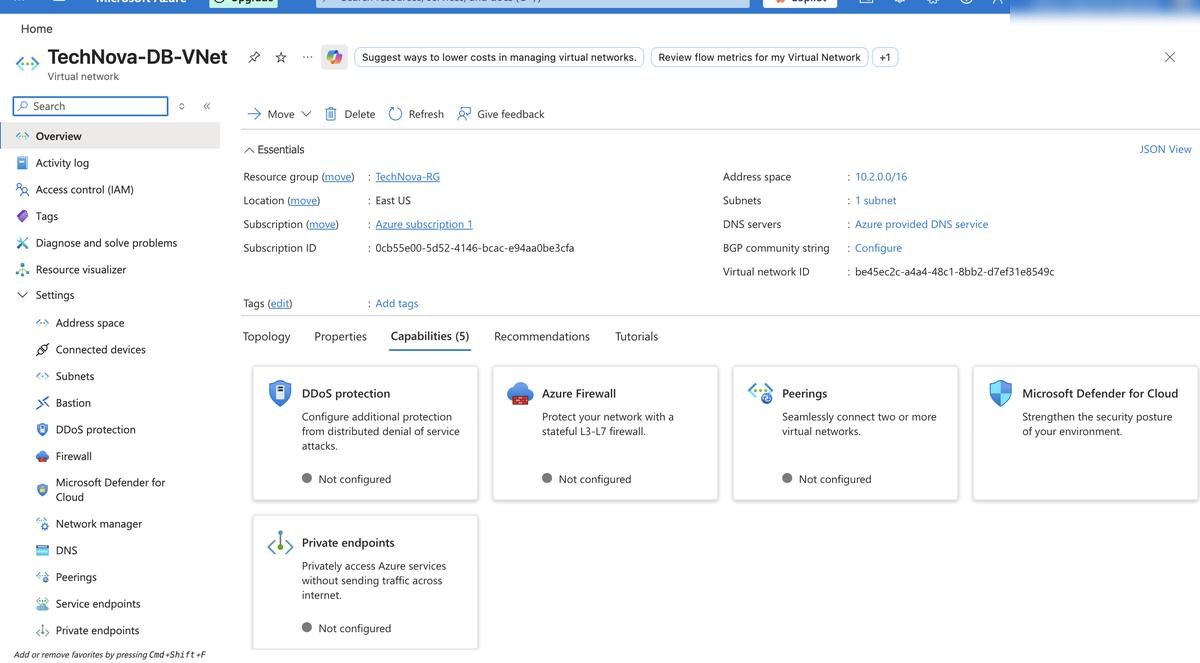
Task: Click the move link next to Subscription
Action: 322,224
